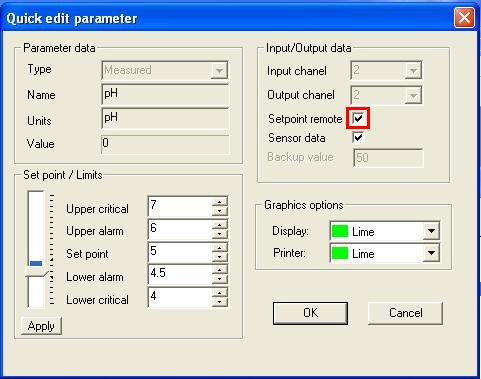Viewport: 481px width, 379px height.
Task: Click the Cancel button
Action: 405,313
